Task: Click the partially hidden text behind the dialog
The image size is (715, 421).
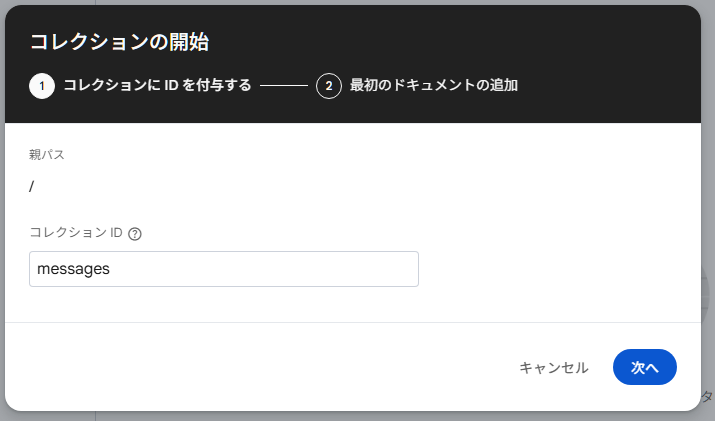Action: pyautogui.click(x=709, y=396)
